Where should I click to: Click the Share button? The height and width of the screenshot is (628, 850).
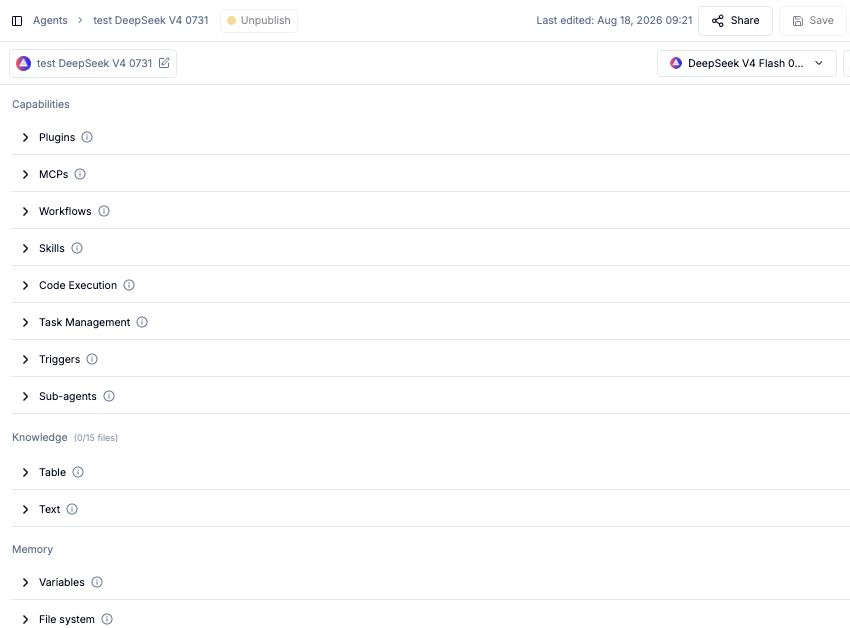[735, 21]
